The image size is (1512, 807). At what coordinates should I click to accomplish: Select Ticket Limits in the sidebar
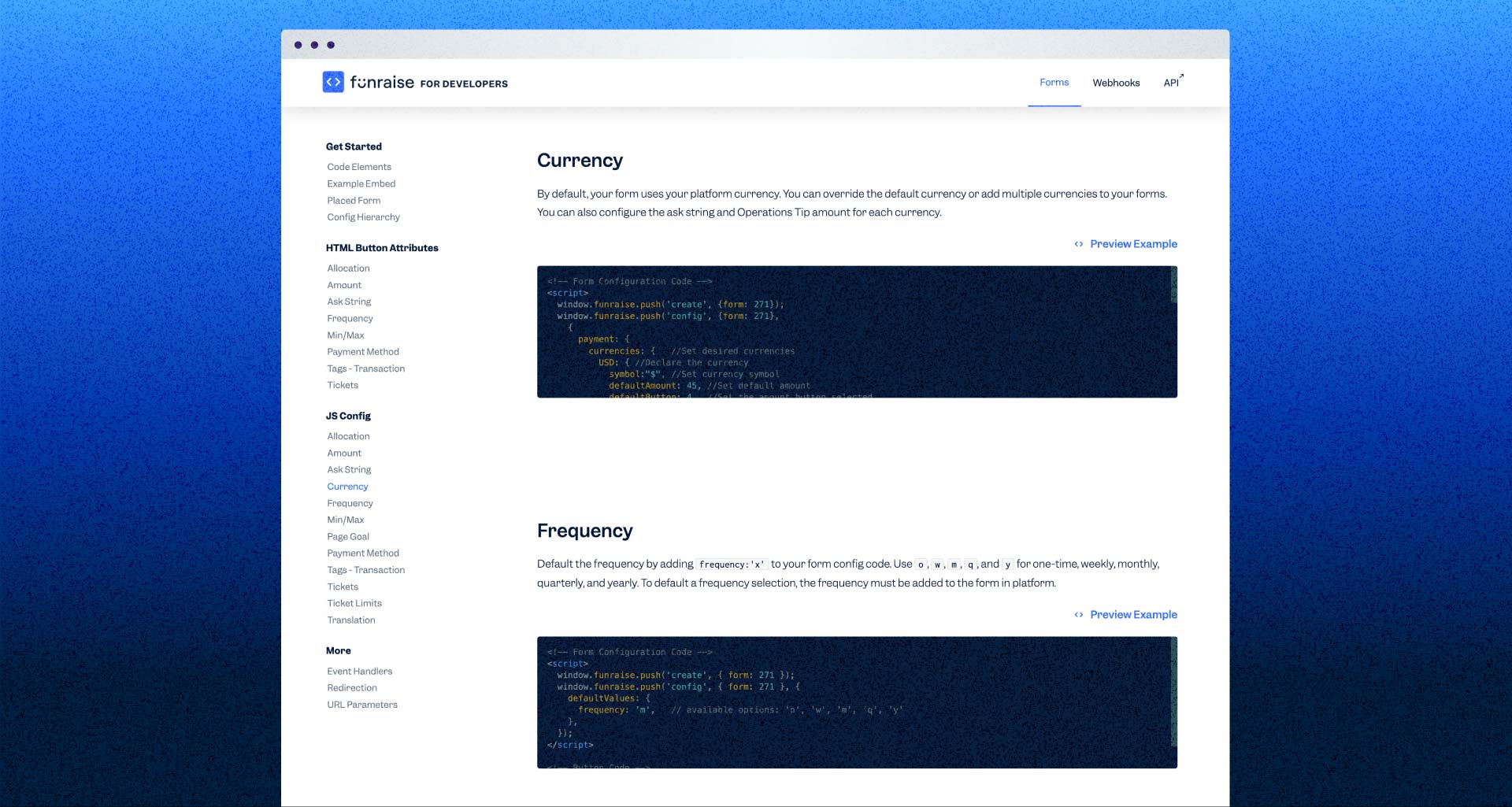[354, 603]
